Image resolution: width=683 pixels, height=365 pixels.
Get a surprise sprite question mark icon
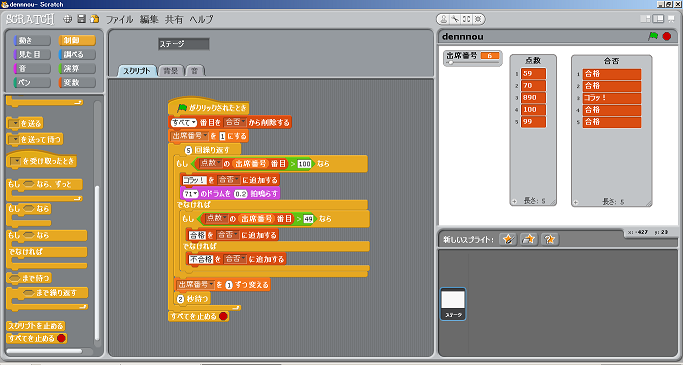click(550, 239)
